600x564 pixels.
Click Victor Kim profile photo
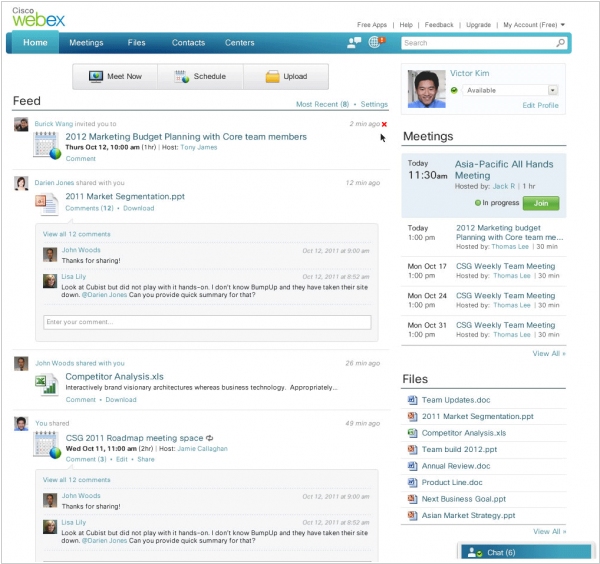tap(427, 89)
